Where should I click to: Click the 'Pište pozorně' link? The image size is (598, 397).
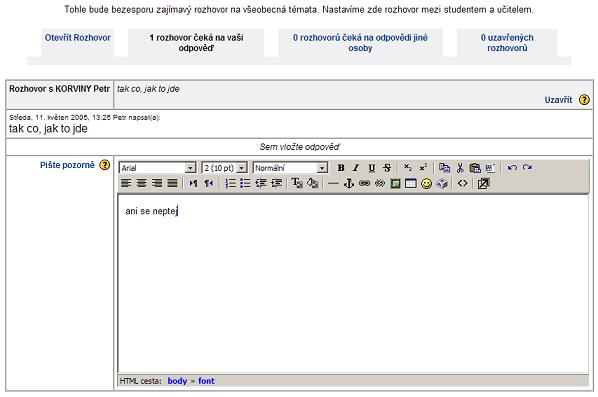click(x=67, y=165)
